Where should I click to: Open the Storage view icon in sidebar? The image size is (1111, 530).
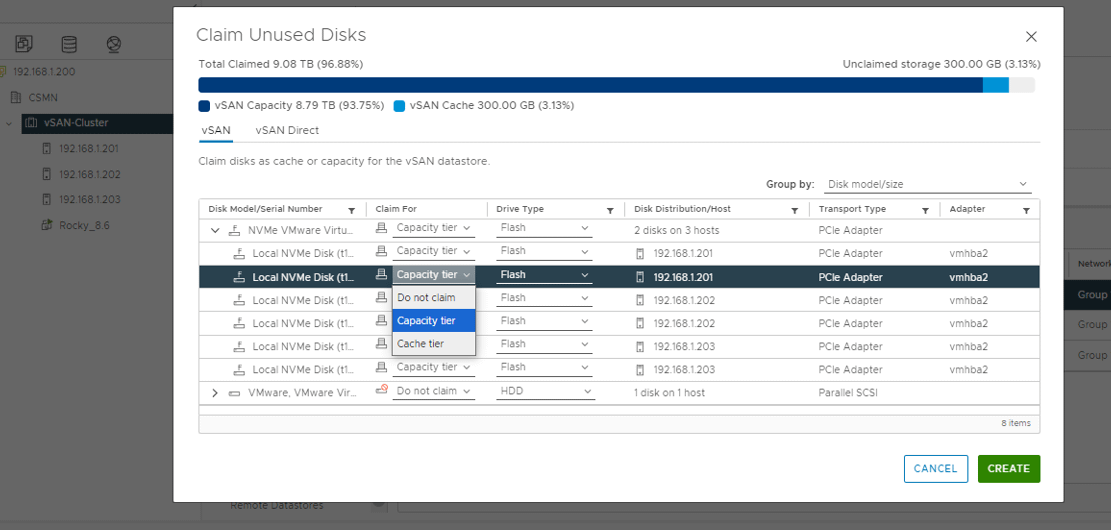coord(69,45)
